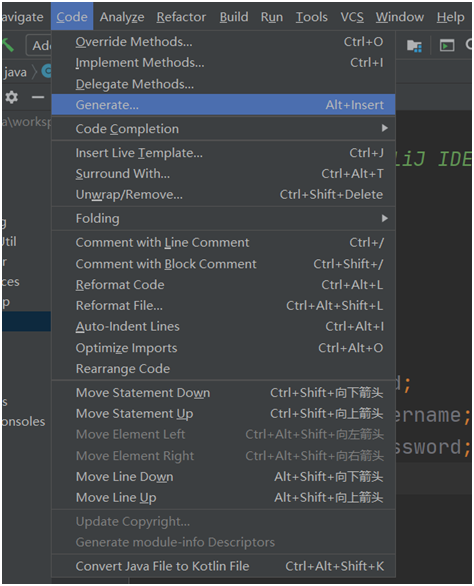Click Convert Java File to Kotlin File
Screen dimensions: 474x586
point(223,566)
